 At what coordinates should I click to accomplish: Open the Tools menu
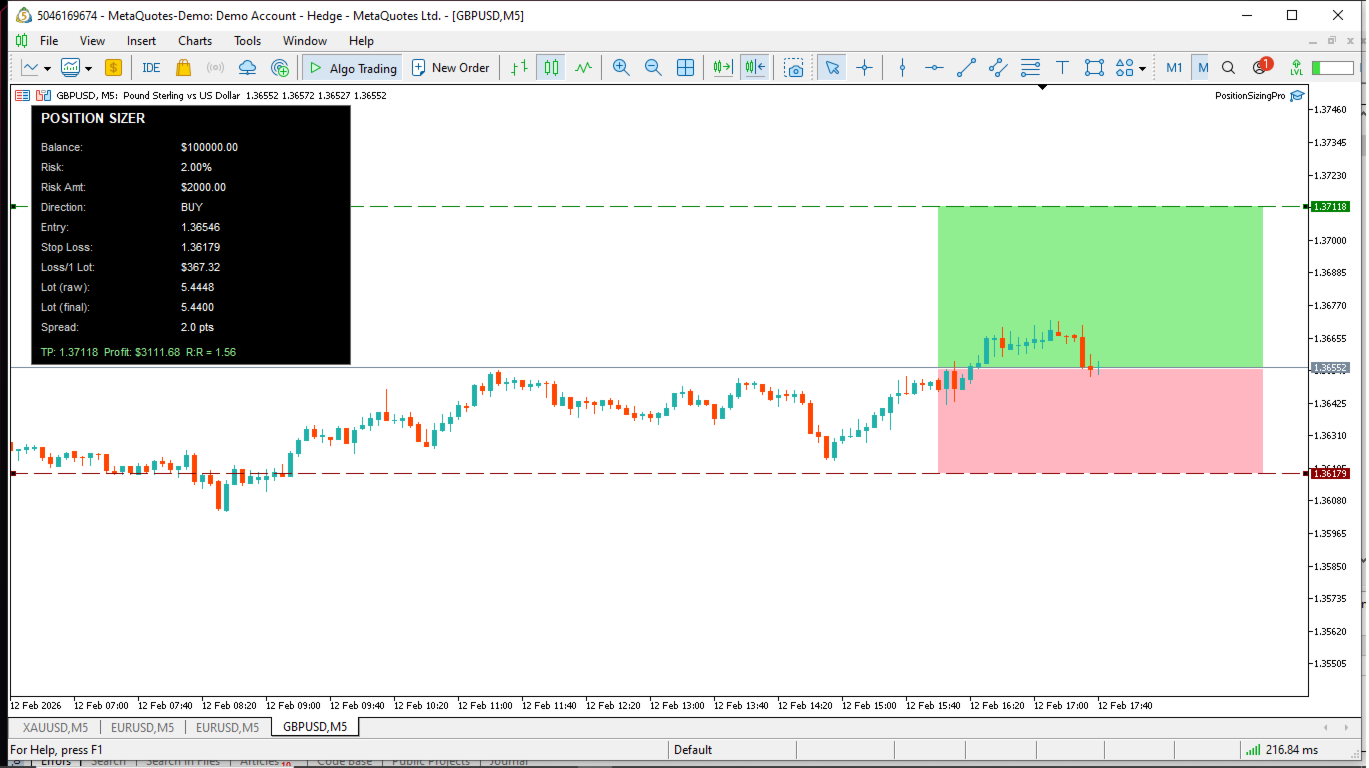coord(248,41)
